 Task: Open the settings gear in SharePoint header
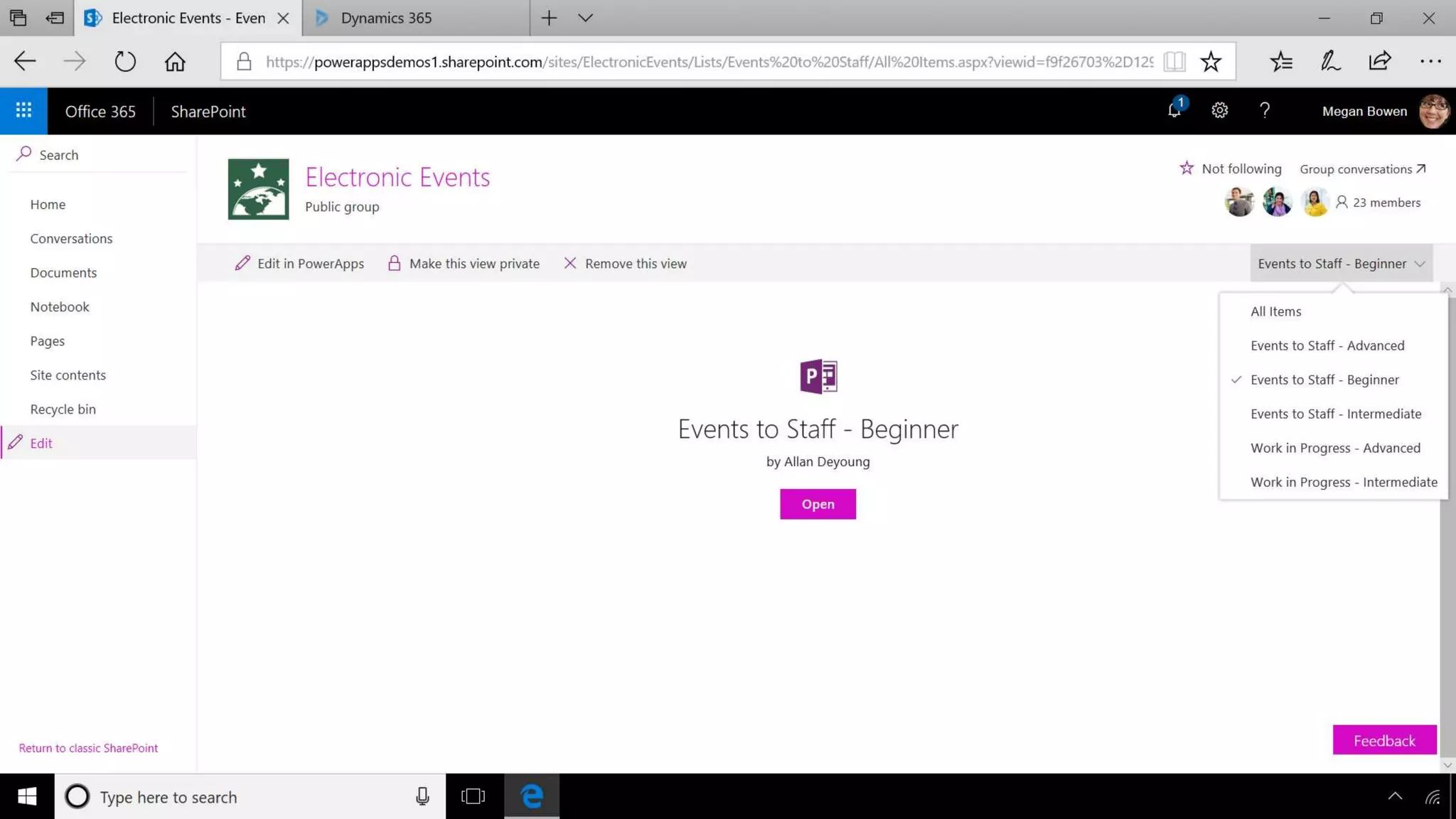pos(1219,110)
